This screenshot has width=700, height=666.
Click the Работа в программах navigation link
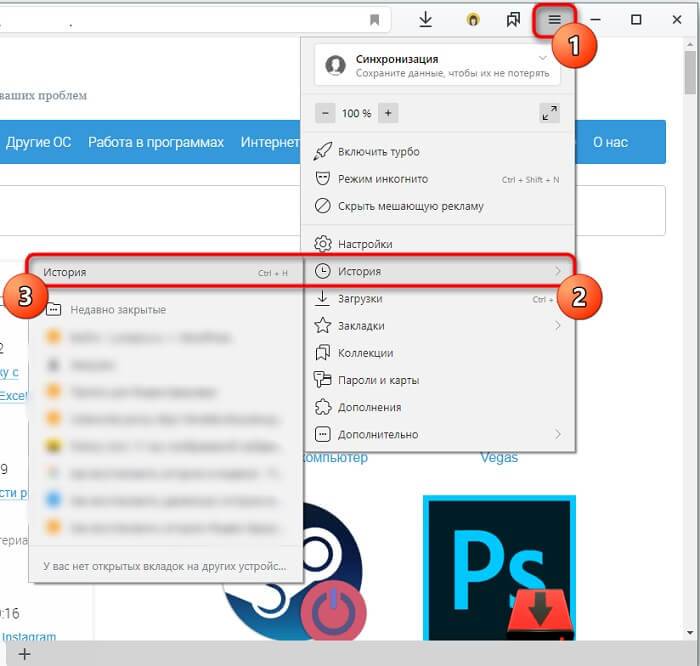156,142
